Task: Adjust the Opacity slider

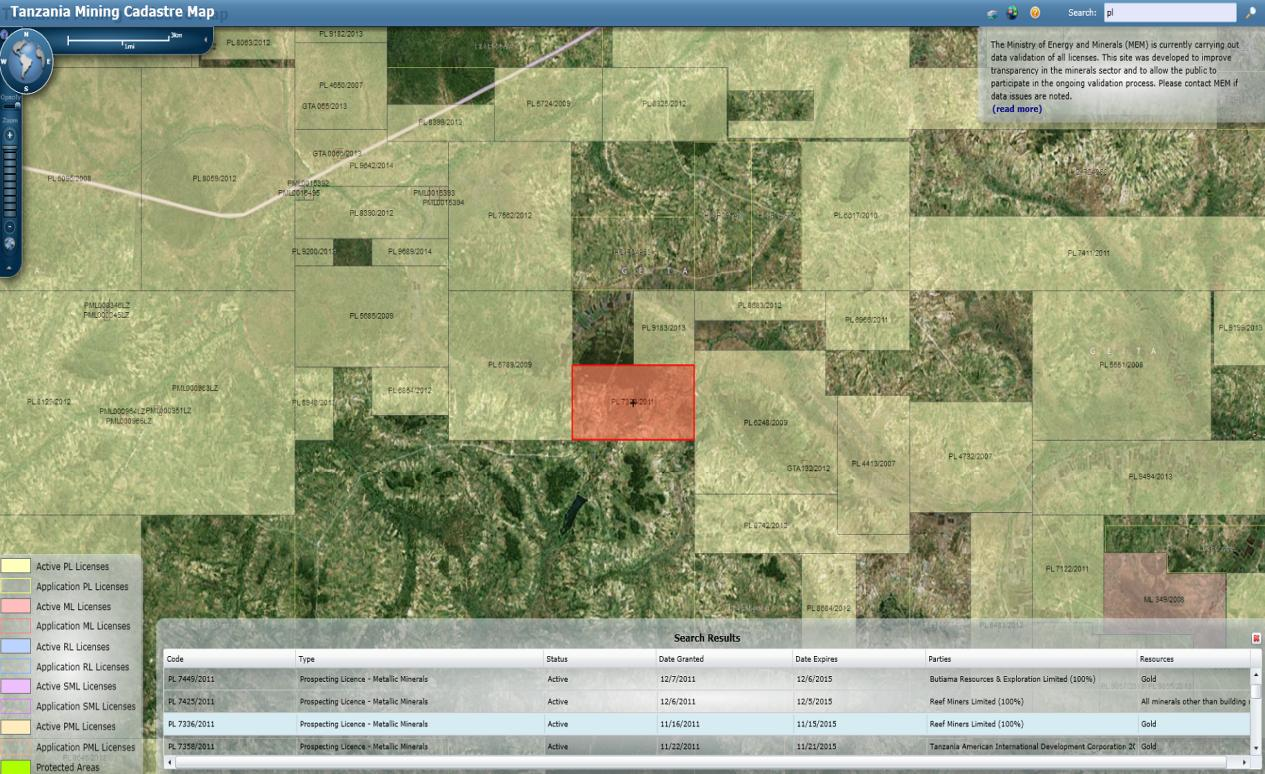Action: (x=11, y=105)
